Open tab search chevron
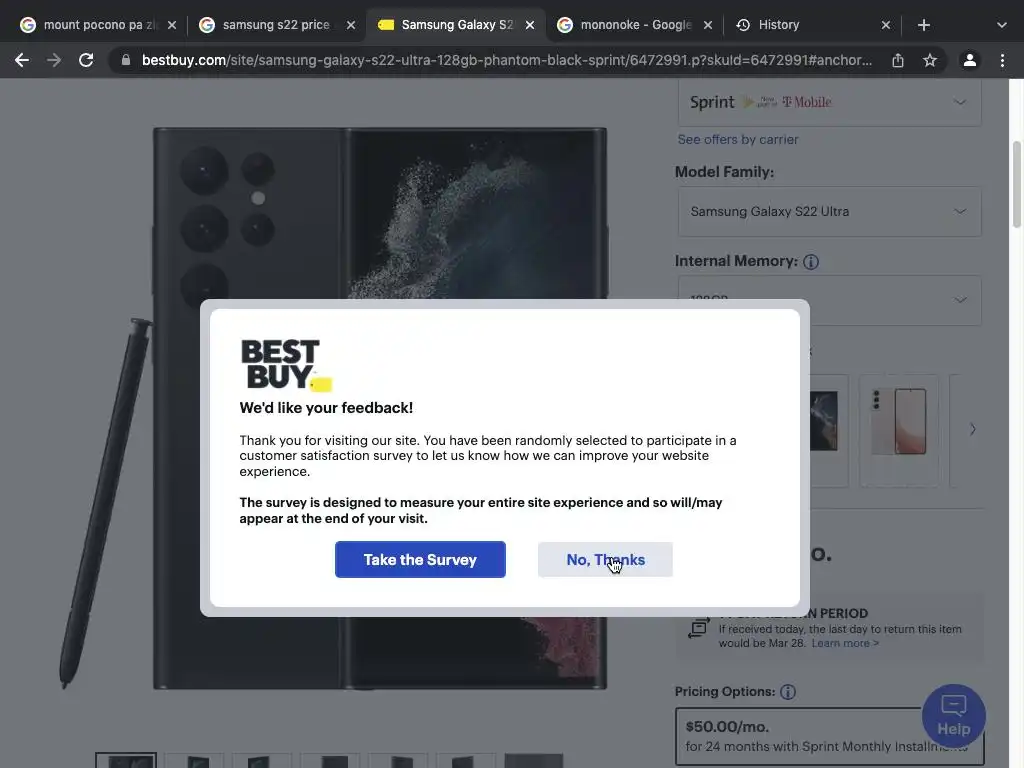Image resolution: width=1024 pixels, height=768 pixels. click(1002, 25)
